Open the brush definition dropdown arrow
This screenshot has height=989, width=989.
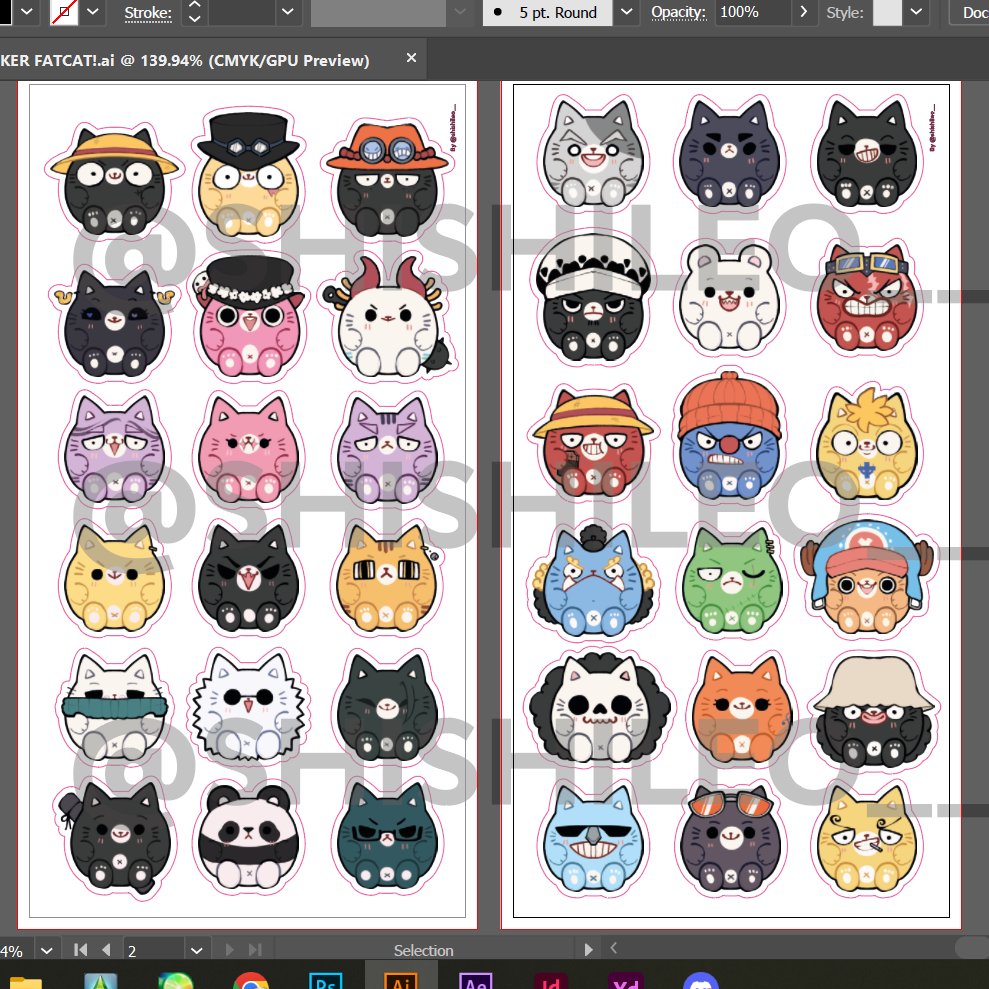626,11
